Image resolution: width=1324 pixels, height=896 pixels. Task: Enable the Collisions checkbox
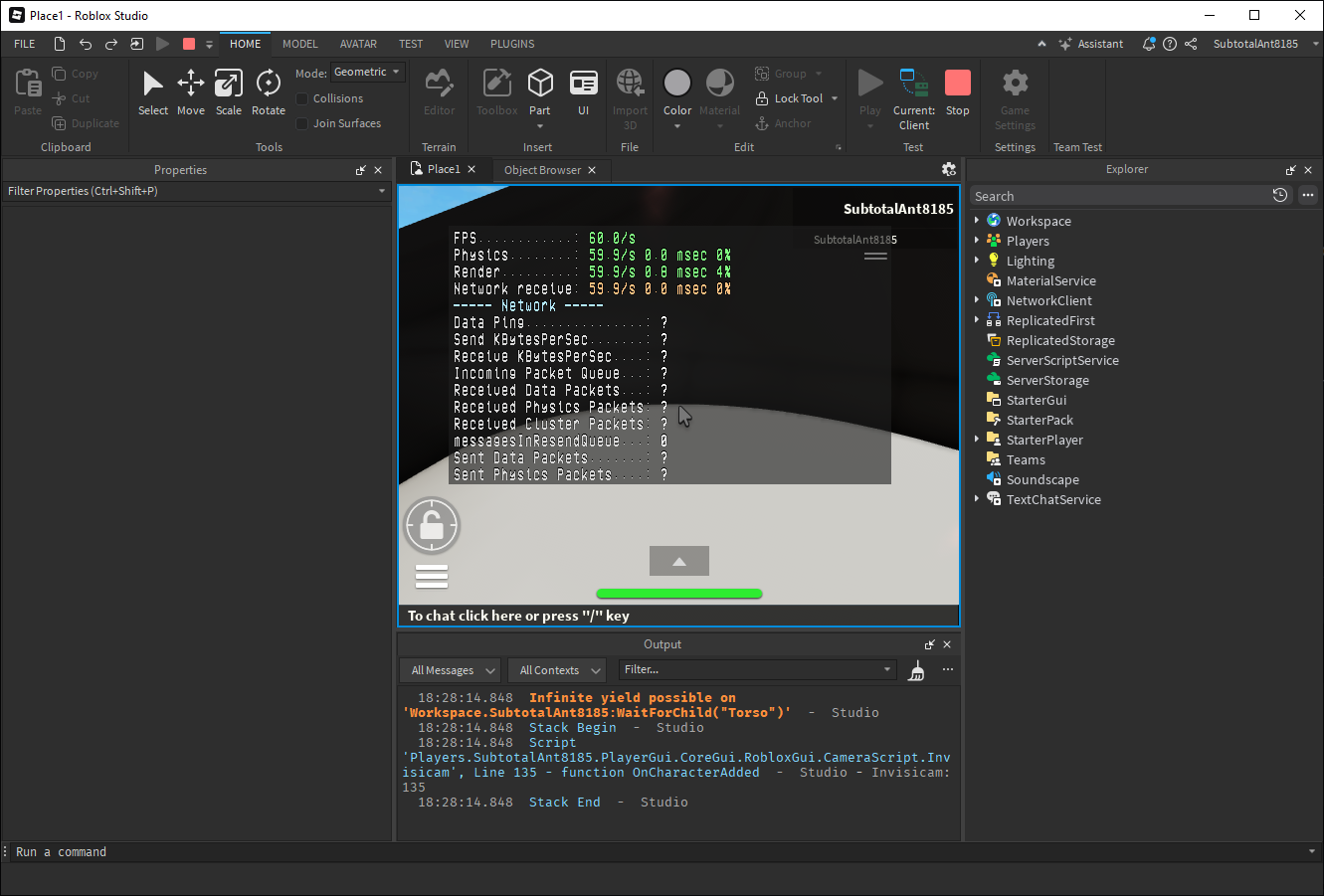tap(302, 98)
